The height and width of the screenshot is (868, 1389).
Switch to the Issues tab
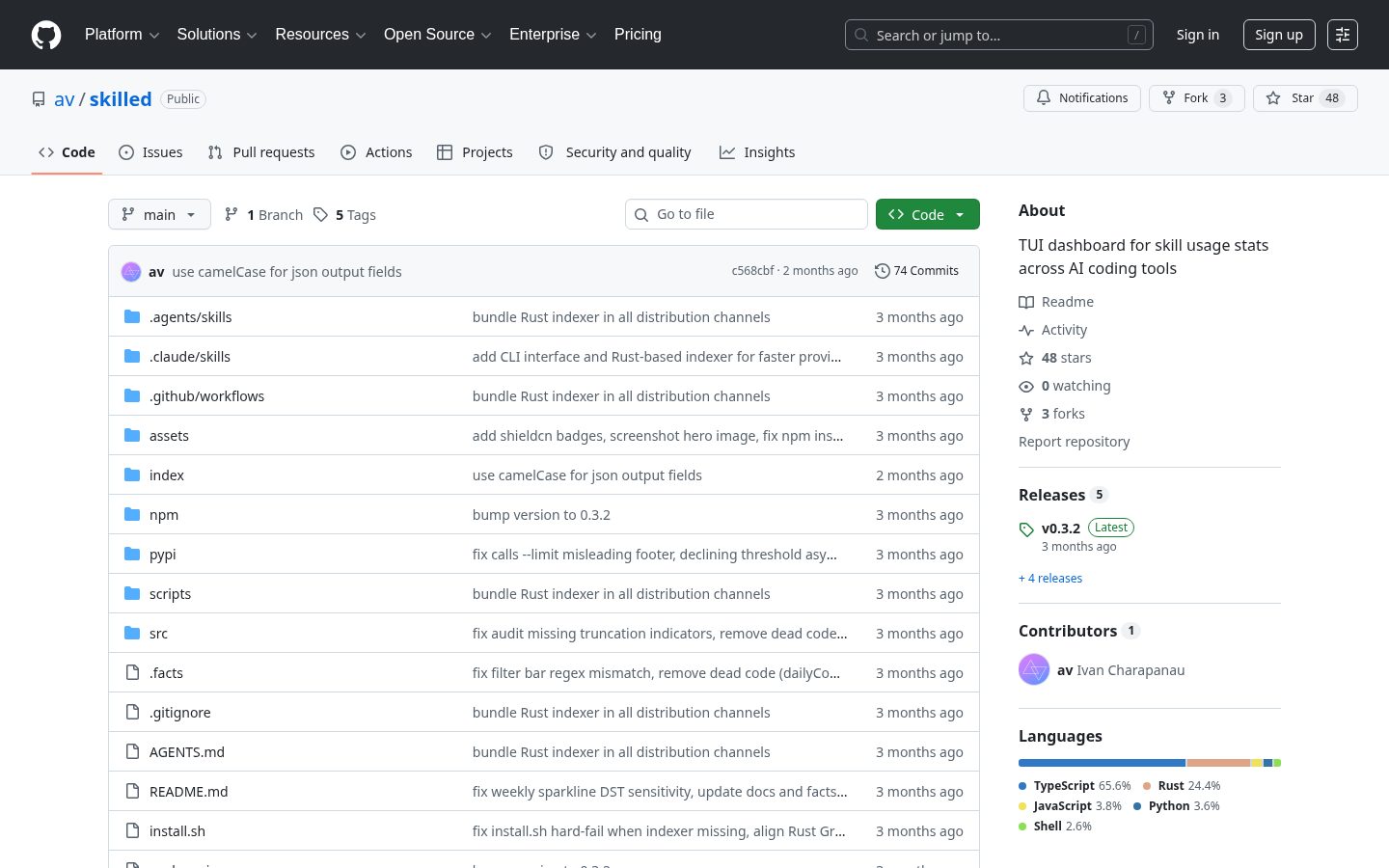[x=150, y=152]
